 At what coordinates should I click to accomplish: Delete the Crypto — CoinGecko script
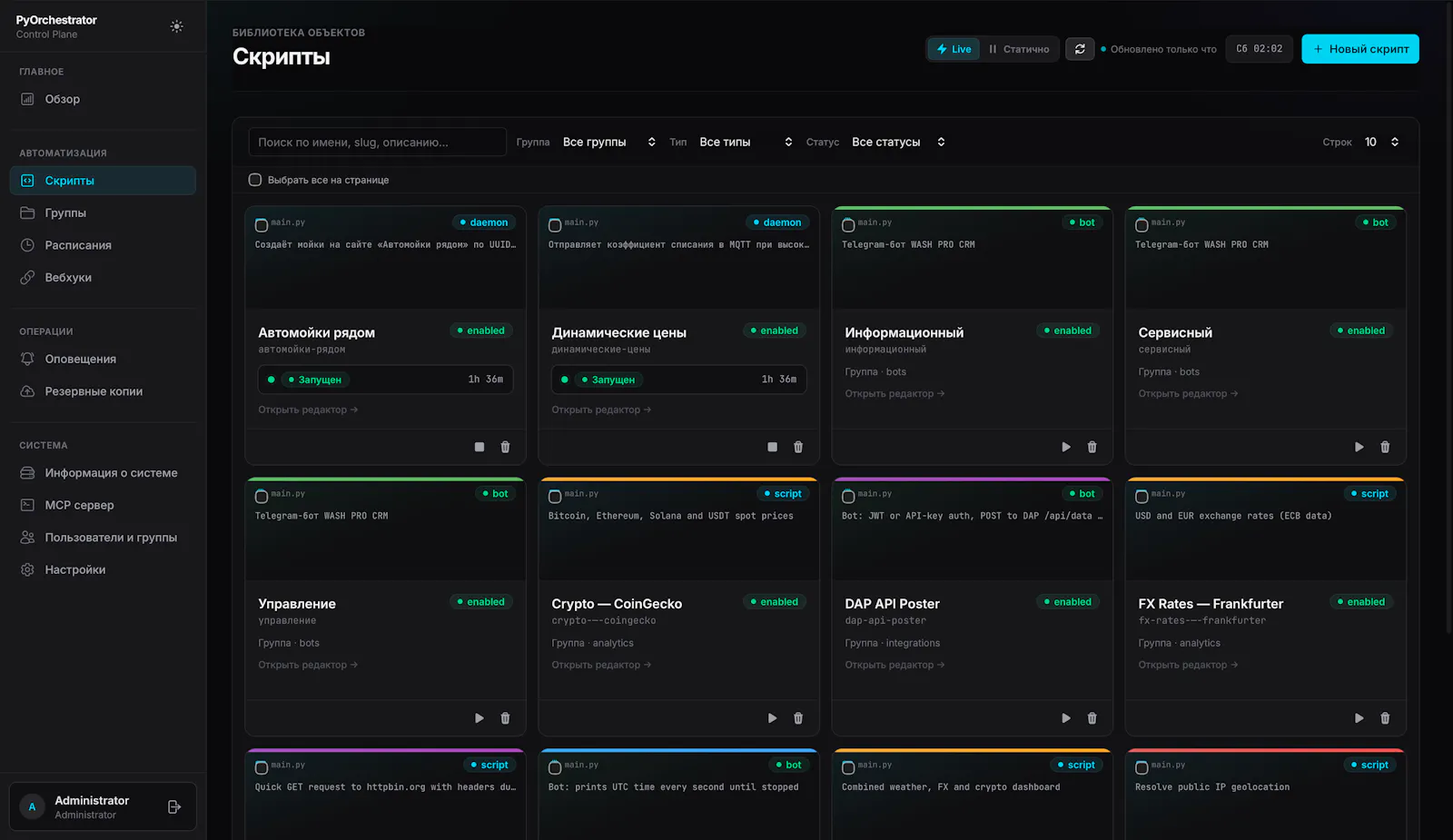click(x=798, y=718)
